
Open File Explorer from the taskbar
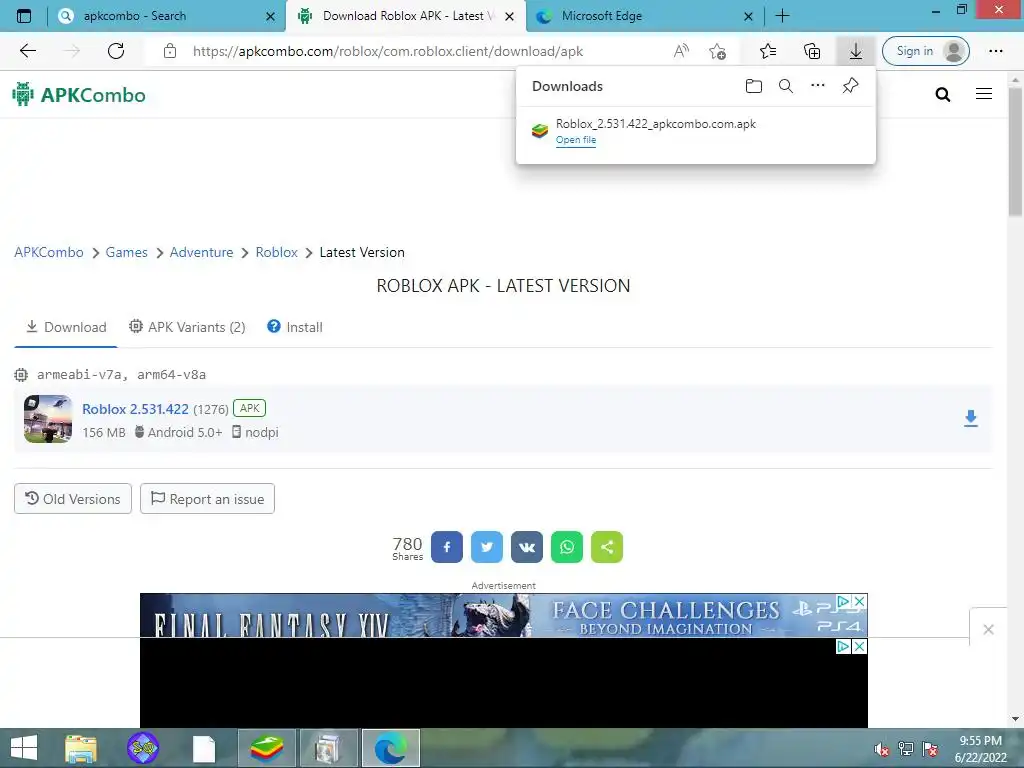[x=80, y=748]
